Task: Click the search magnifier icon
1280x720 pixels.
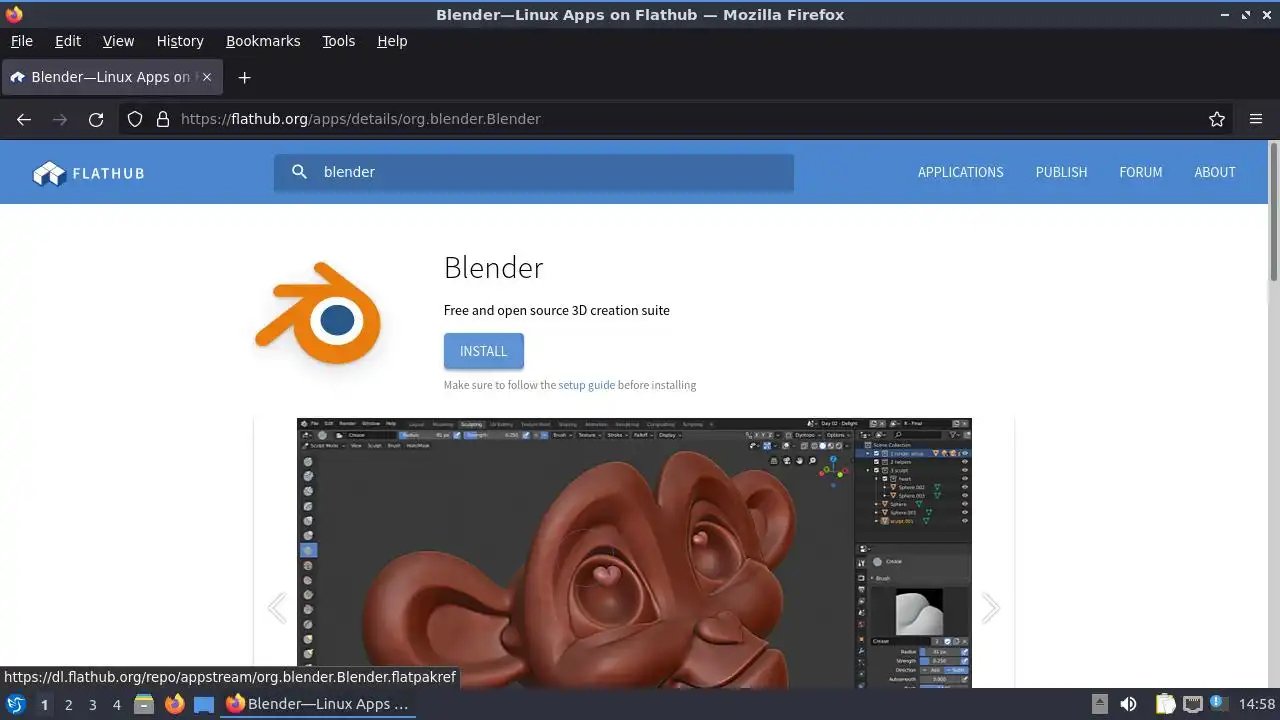Action: (299, 172)
